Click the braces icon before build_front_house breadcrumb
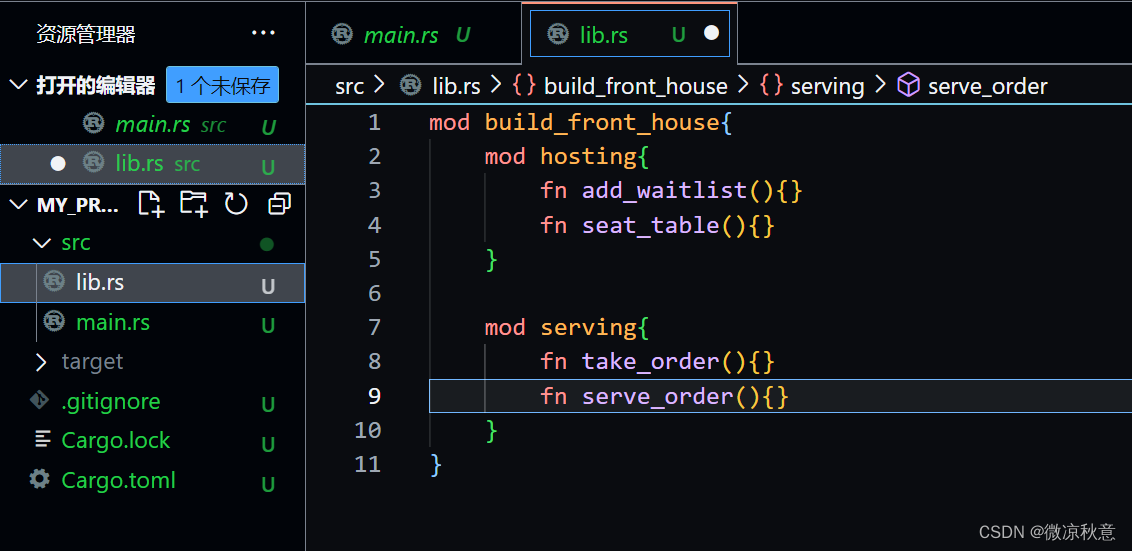Screen dimensions: 1132x551 point(524,86)
